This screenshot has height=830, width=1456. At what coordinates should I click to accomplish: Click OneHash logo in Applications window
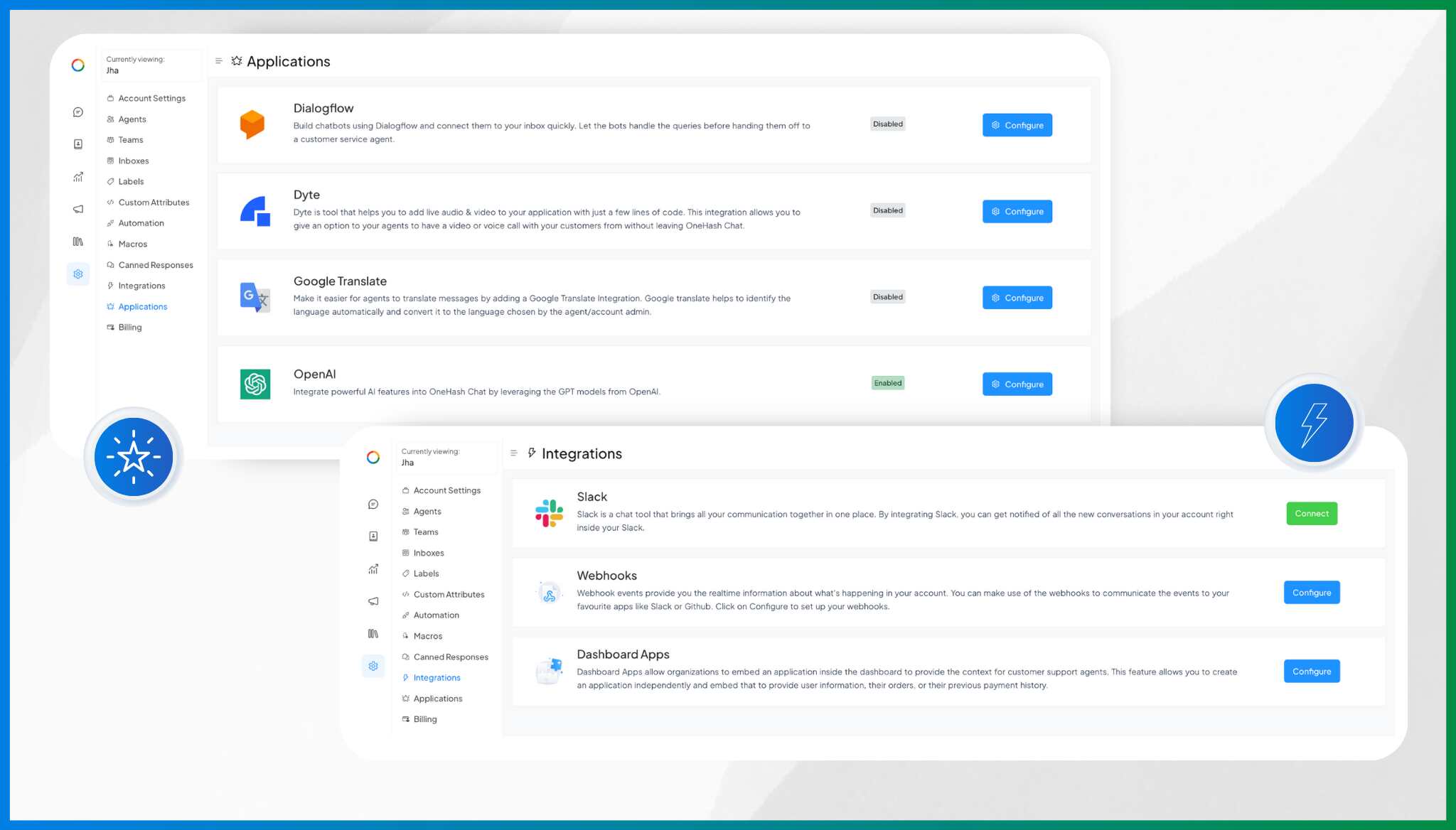(78, 65)
